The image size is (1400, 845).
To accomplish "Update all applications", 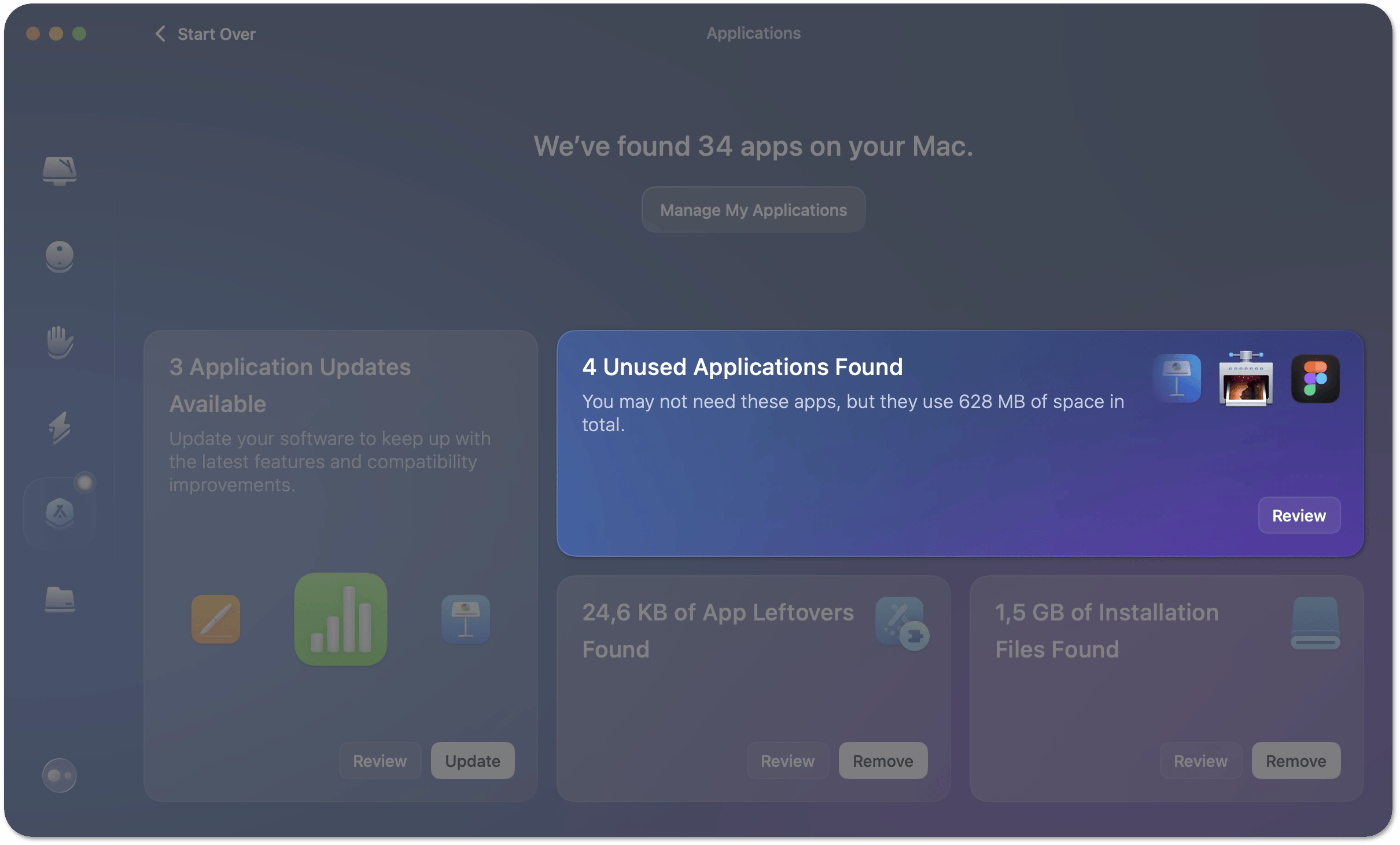I will pyautogui.click(x=473, y=760).
